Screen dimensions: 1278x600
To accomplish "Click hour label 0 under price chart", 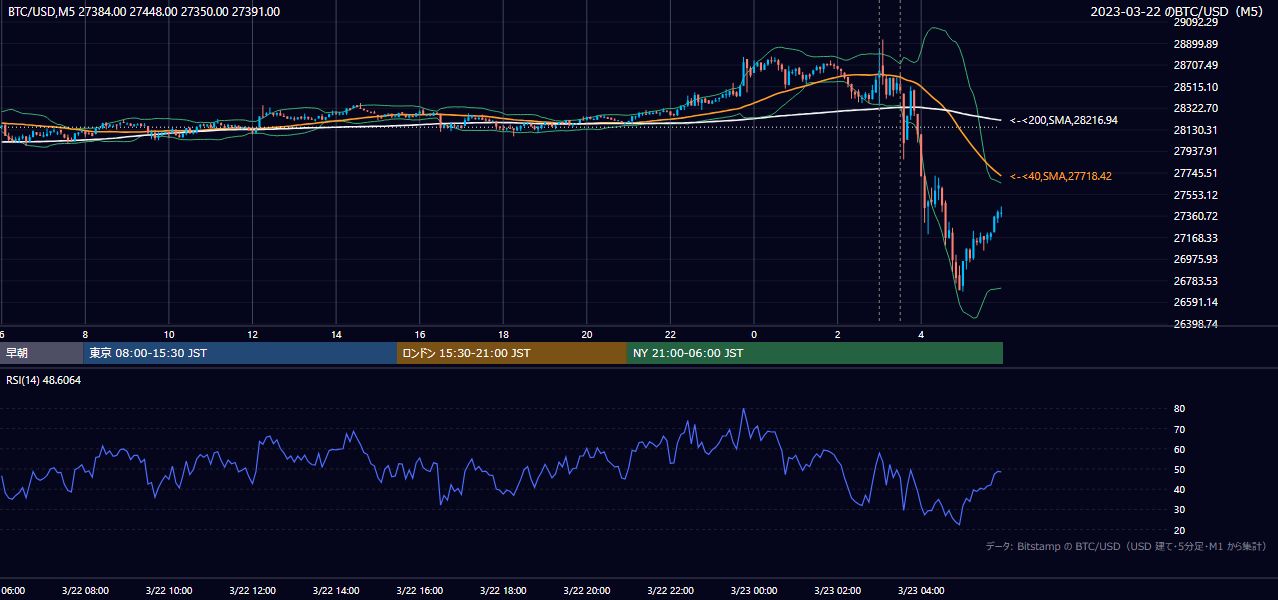I will click(754, 334).
